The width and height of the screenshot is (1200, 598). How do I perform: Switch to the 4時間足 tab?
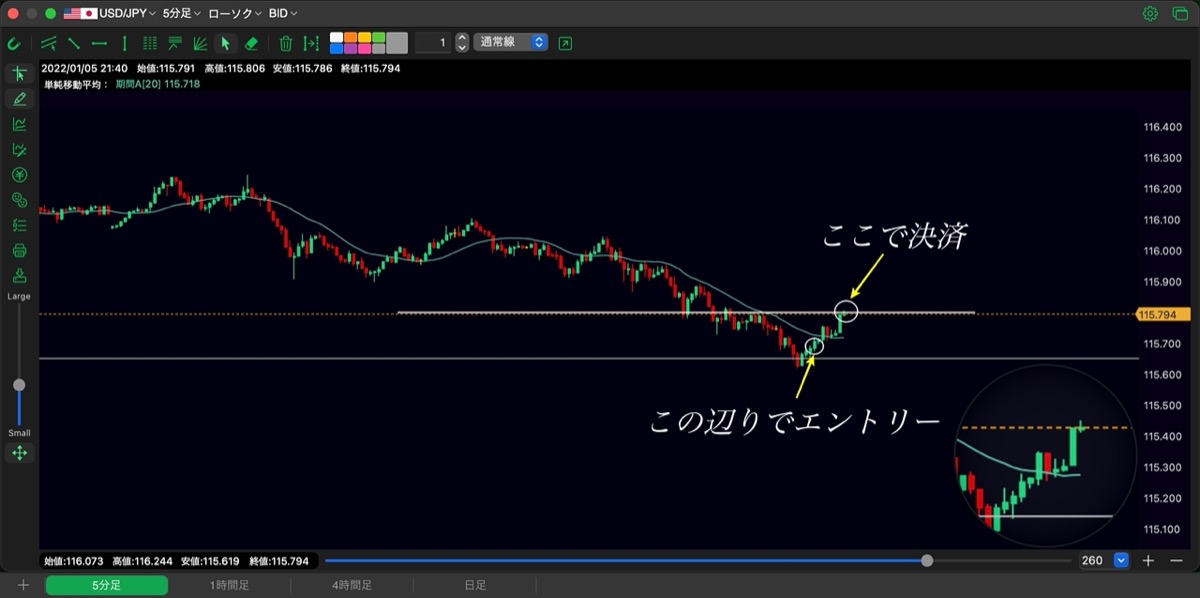click(351, 585)
